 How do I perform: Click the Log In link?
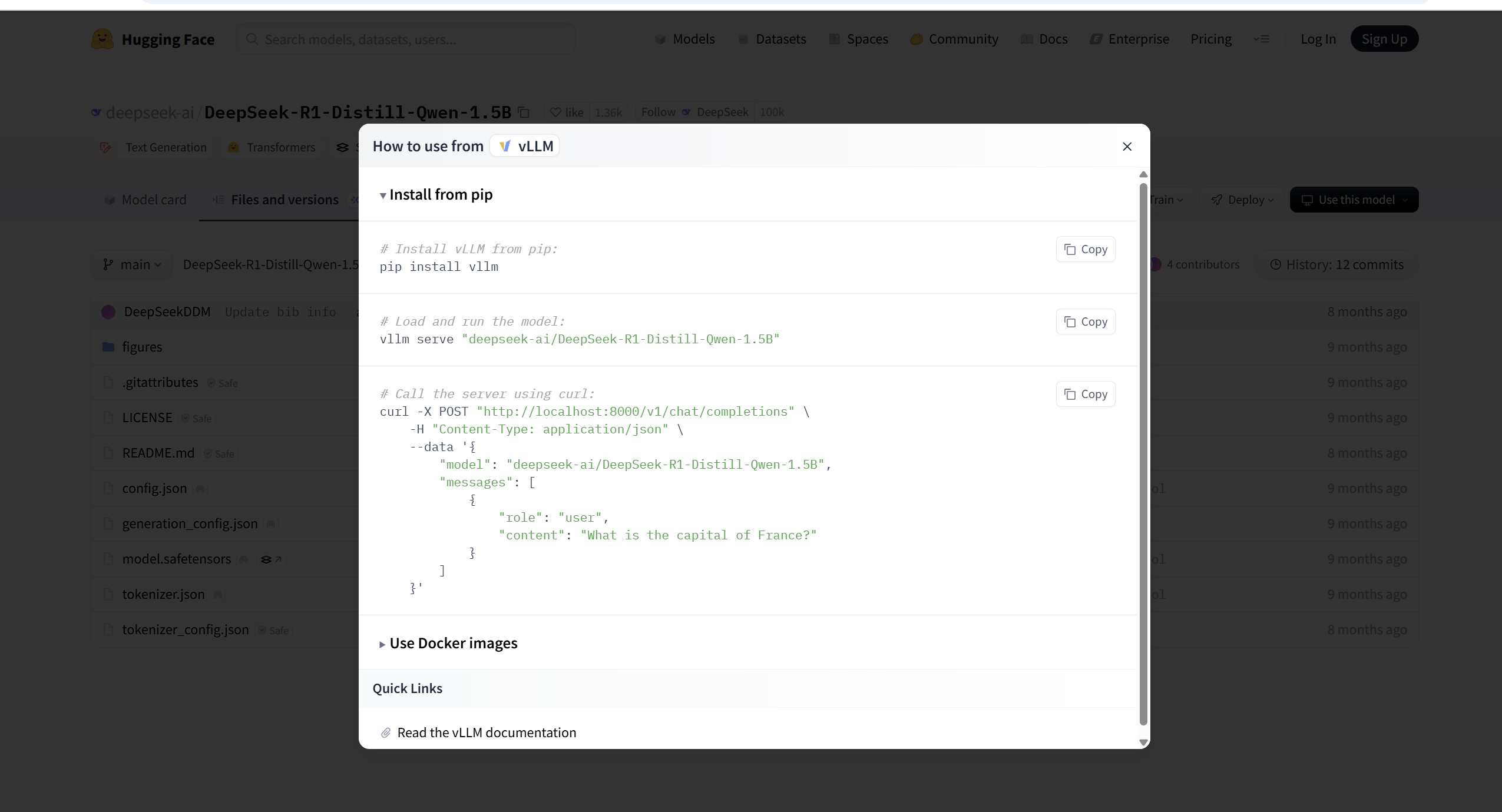(x=1318, y=39)
